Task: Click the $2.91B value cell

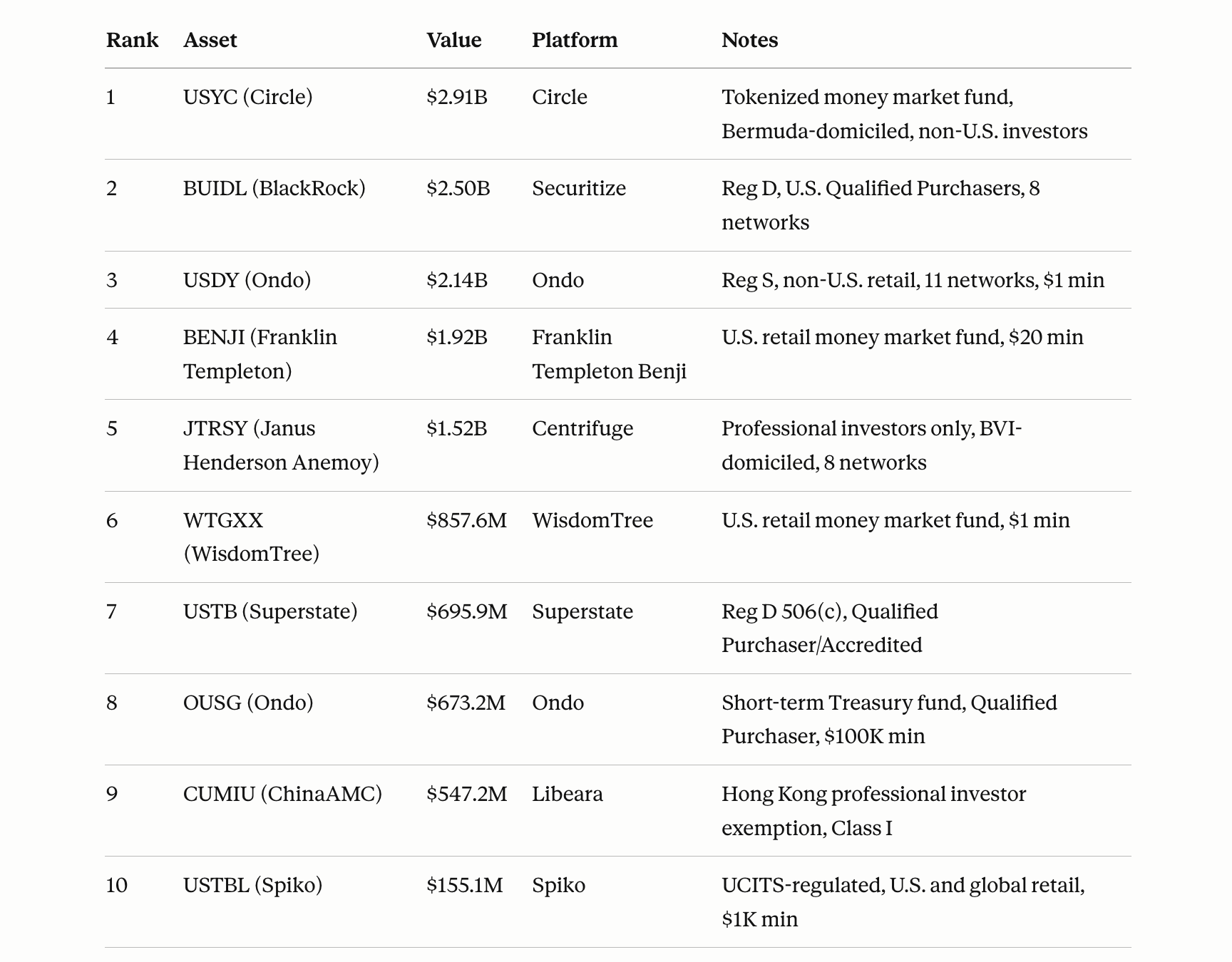Action: [456, 97]
